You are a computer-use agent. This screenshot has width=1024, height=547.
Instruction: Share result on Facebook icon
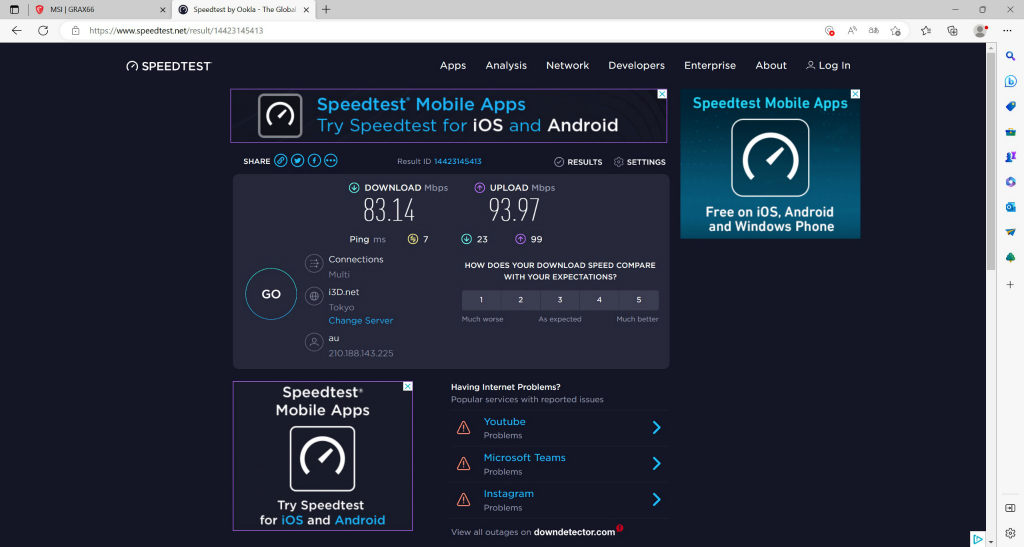click(x=314, y=161)
